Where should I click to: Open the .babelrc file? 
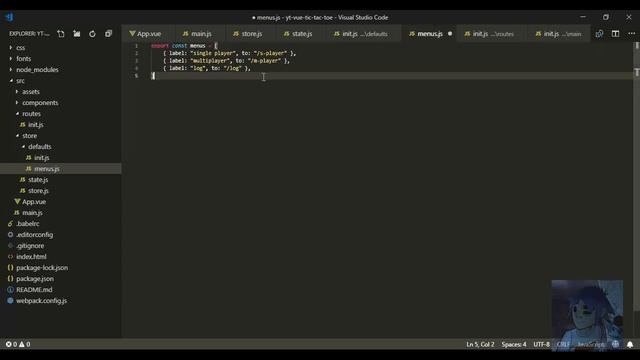(x=28, y=224)
